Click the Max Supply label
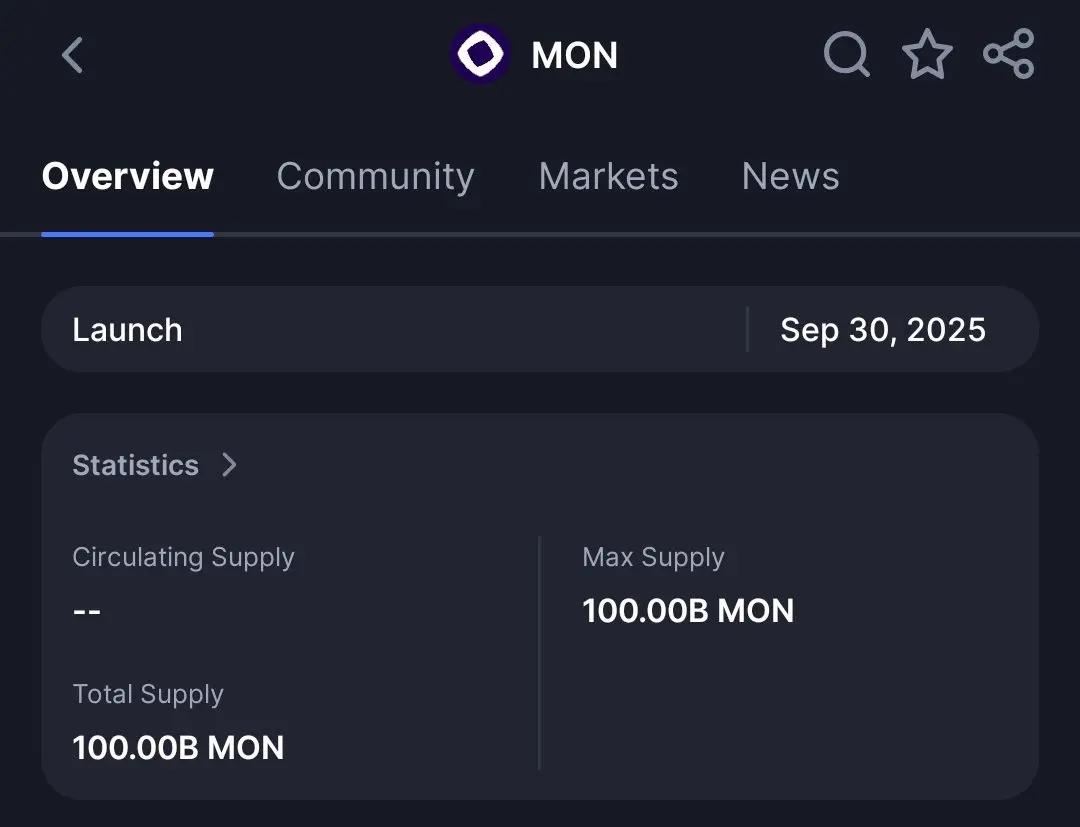 pyautogui.click(x=653, y=558)
